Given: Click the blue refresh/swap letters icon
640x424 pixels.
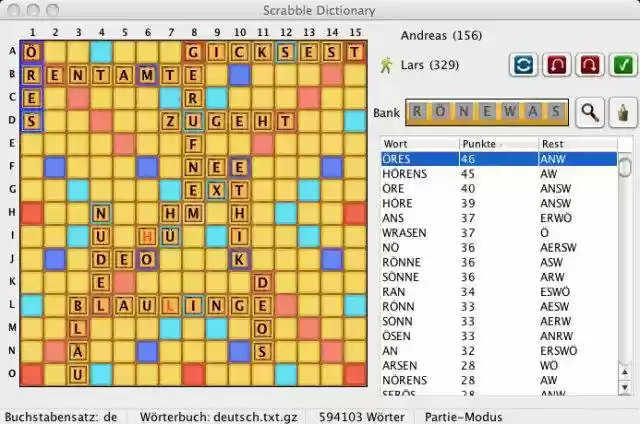Looking at the screenshot, I should tap(524, 64).
